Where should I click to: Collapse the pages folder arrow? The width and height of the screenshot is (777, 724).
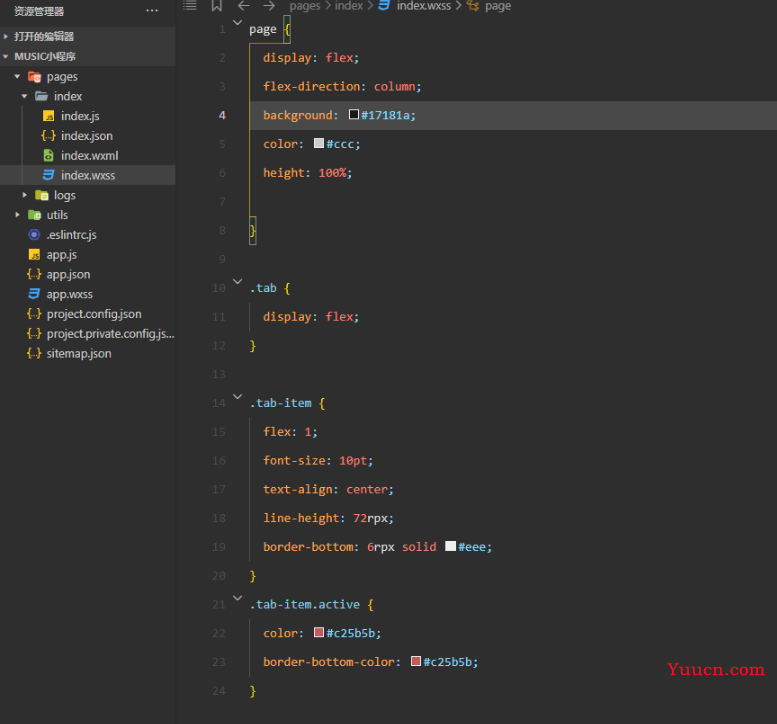coord(17,77)
